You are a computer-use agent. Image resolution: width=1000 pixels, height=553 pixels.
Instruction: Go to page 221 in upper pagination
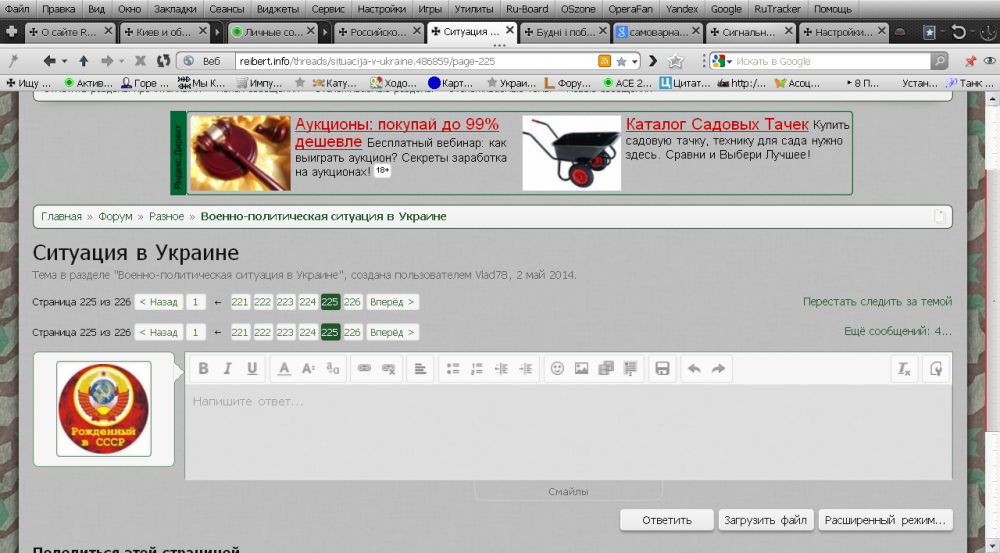[240, 302]
